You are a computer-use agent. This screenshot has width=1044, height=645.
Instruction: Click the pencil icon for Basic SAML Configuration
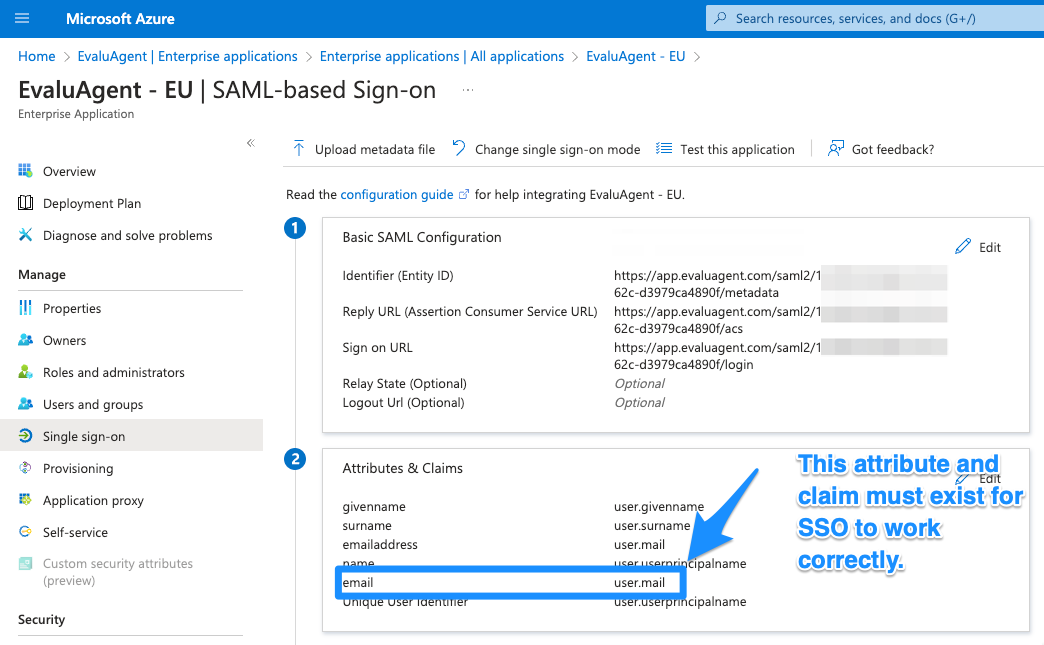[x=963, y=247]
